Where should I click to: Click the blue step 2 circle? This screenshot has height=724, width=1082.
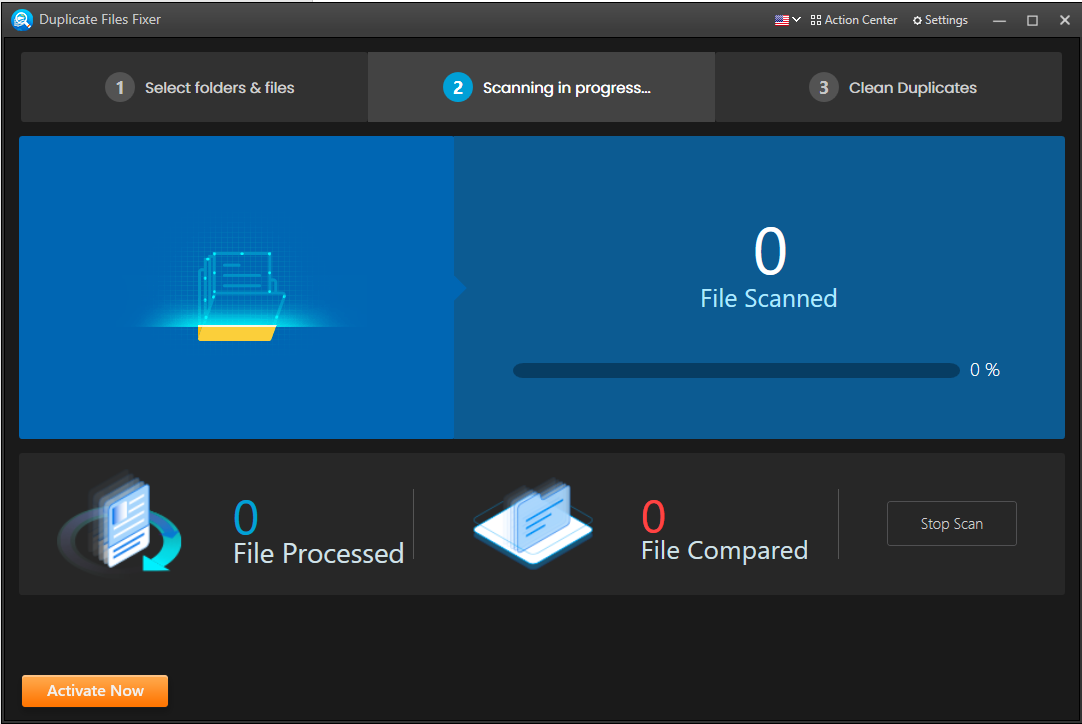tap(458, 88)
